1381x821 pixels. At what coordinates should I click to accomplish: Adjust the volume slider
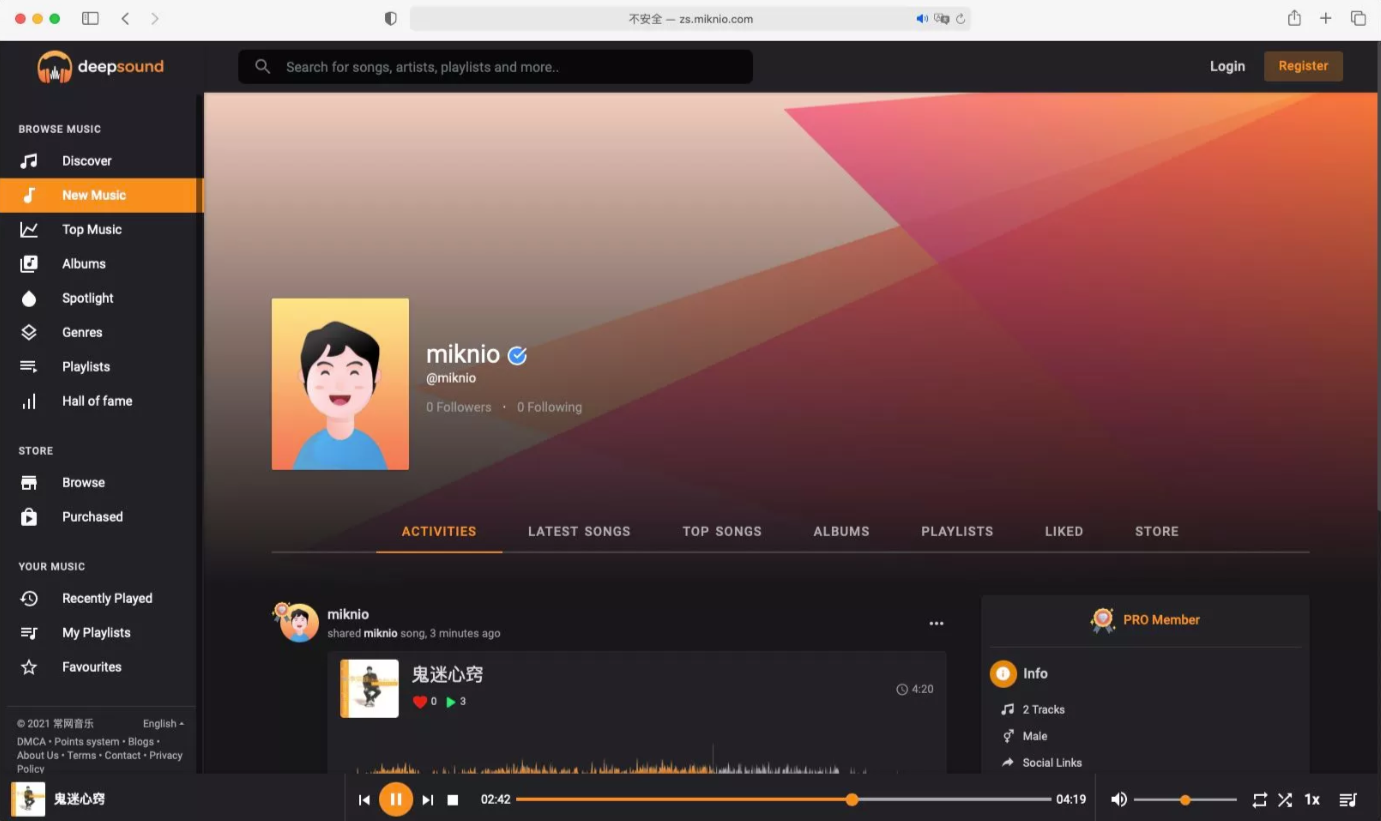coord(1185,800)
